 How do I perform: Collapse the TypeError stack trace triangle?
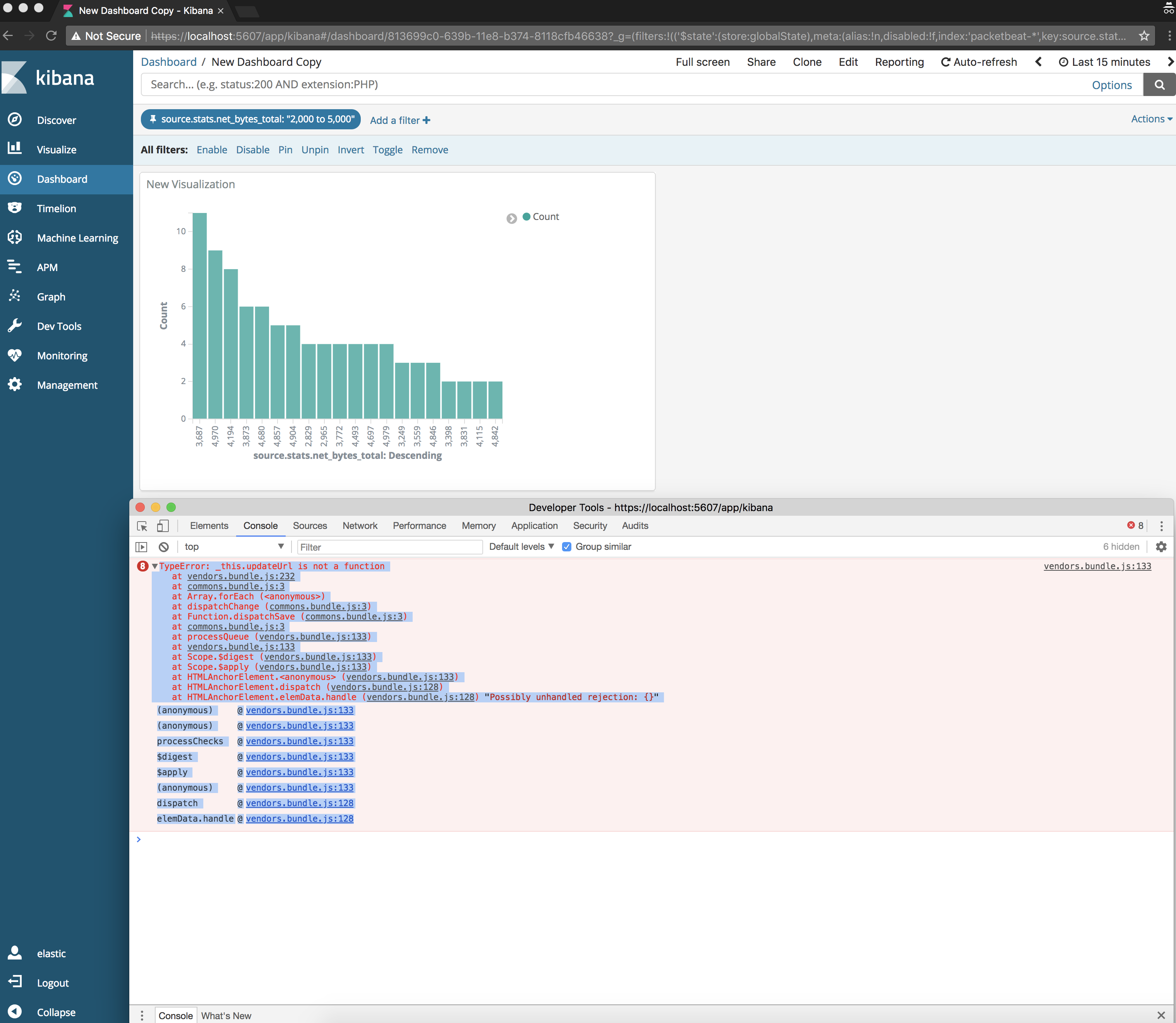154,566
